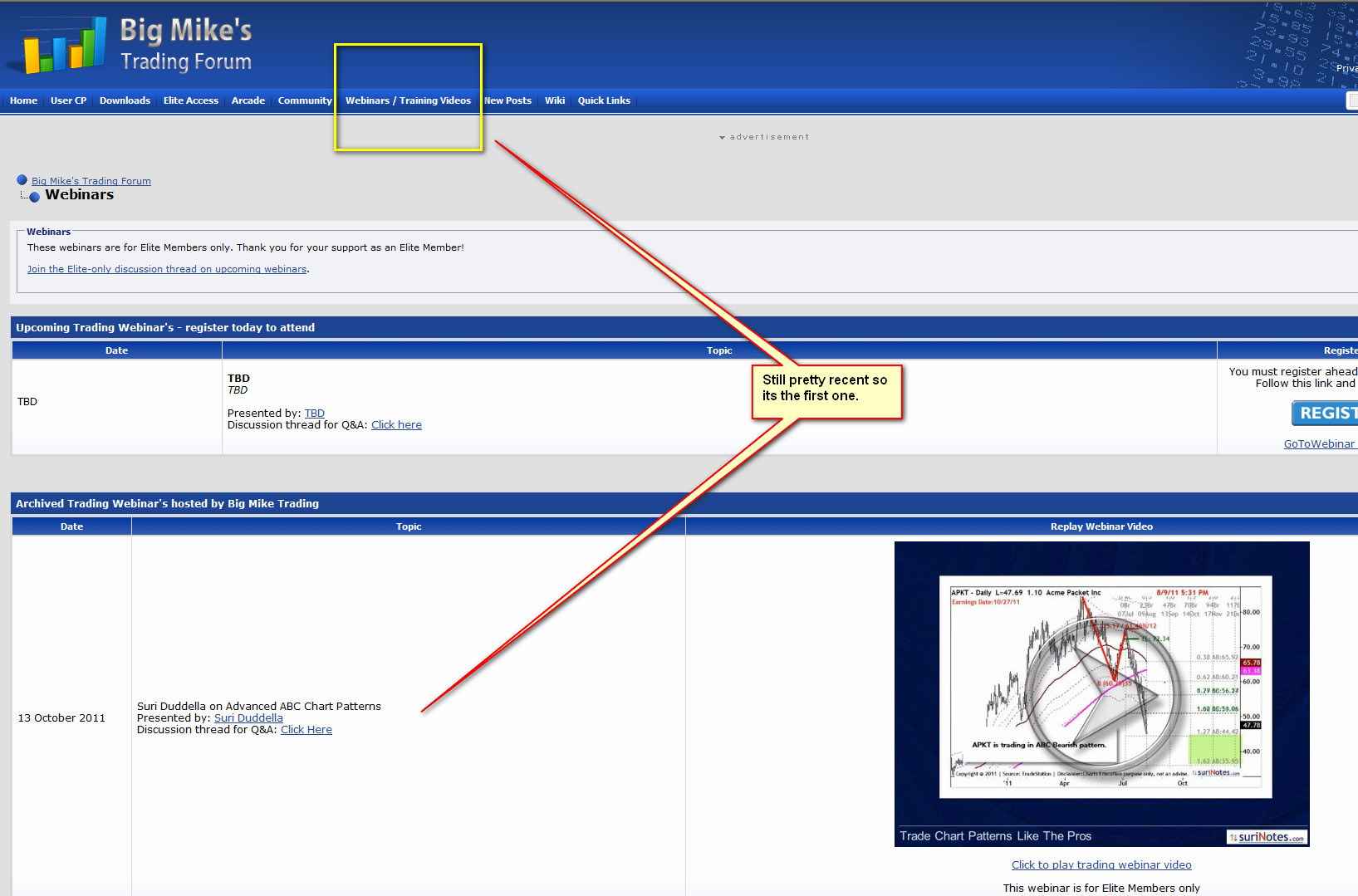Go to the Downloads section
Screen dimensions: 1358x896
click(125, 100)
